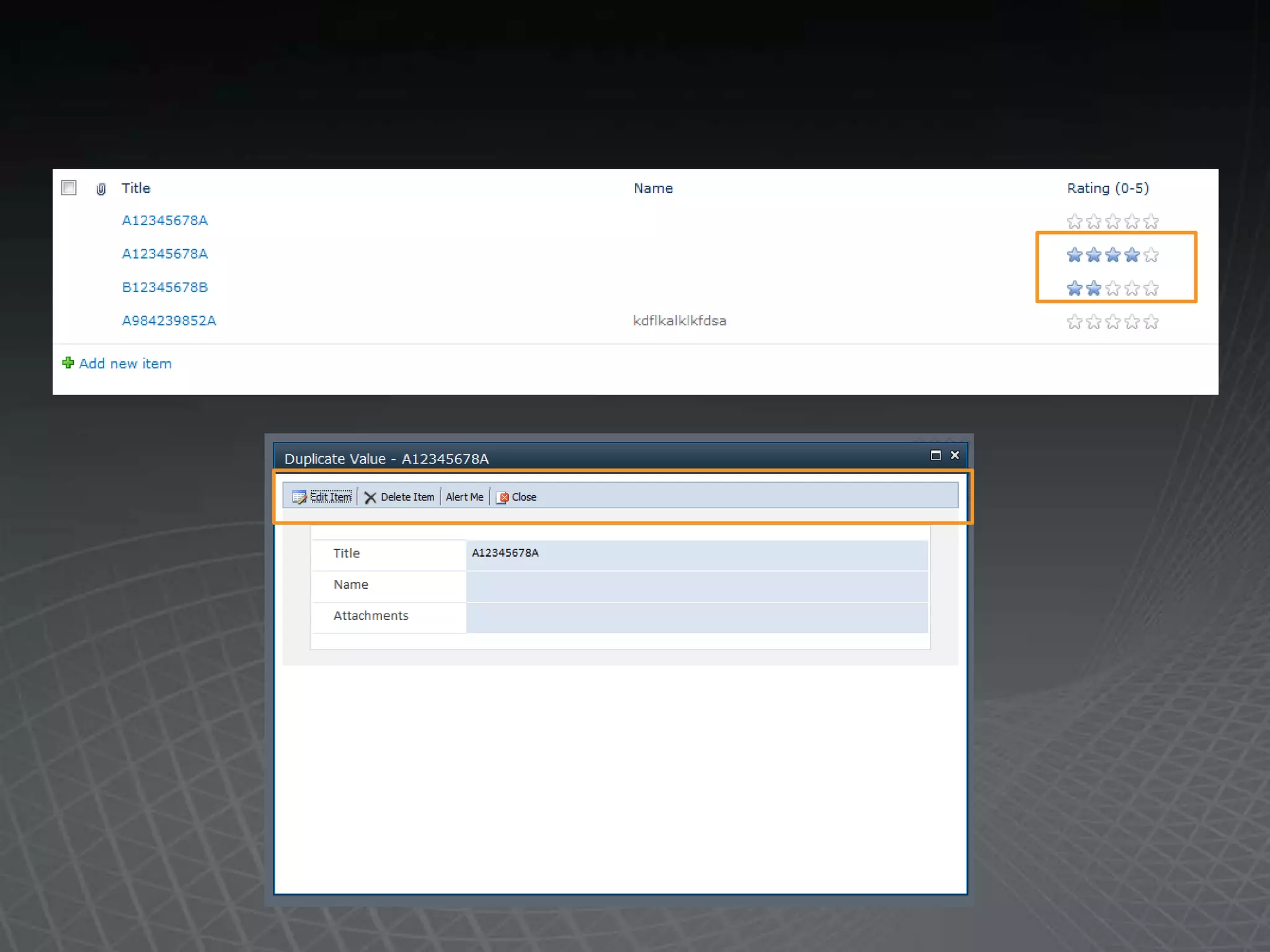Click the Duplicate Value - A12345678A title bar

620,457
